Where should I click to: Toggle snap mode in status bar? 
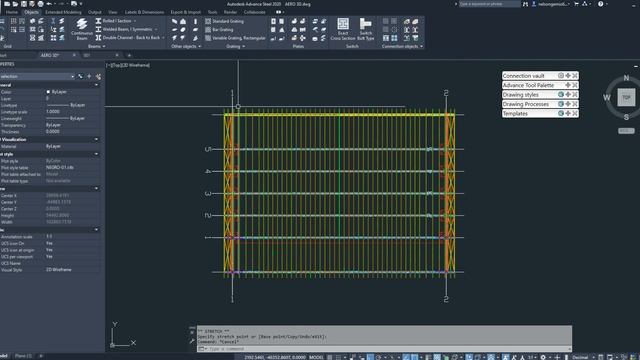tap(338, 357)
